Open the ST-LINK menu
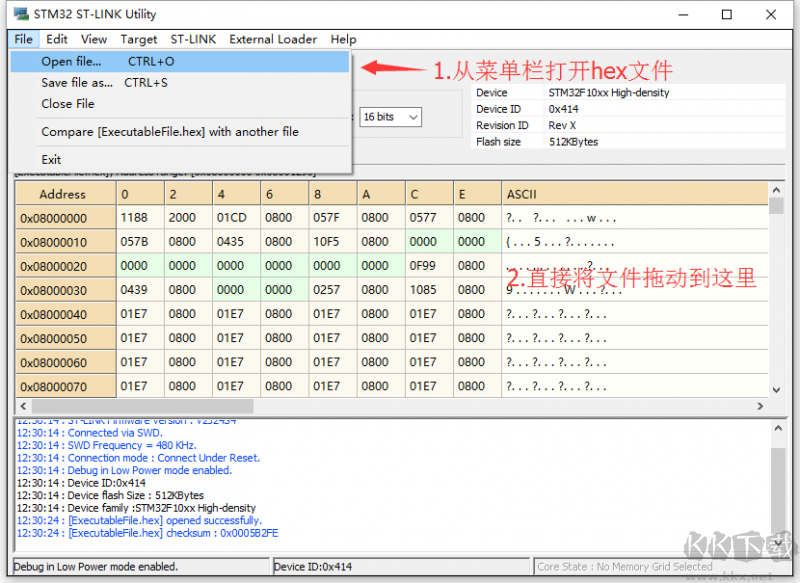 [193, 39]
